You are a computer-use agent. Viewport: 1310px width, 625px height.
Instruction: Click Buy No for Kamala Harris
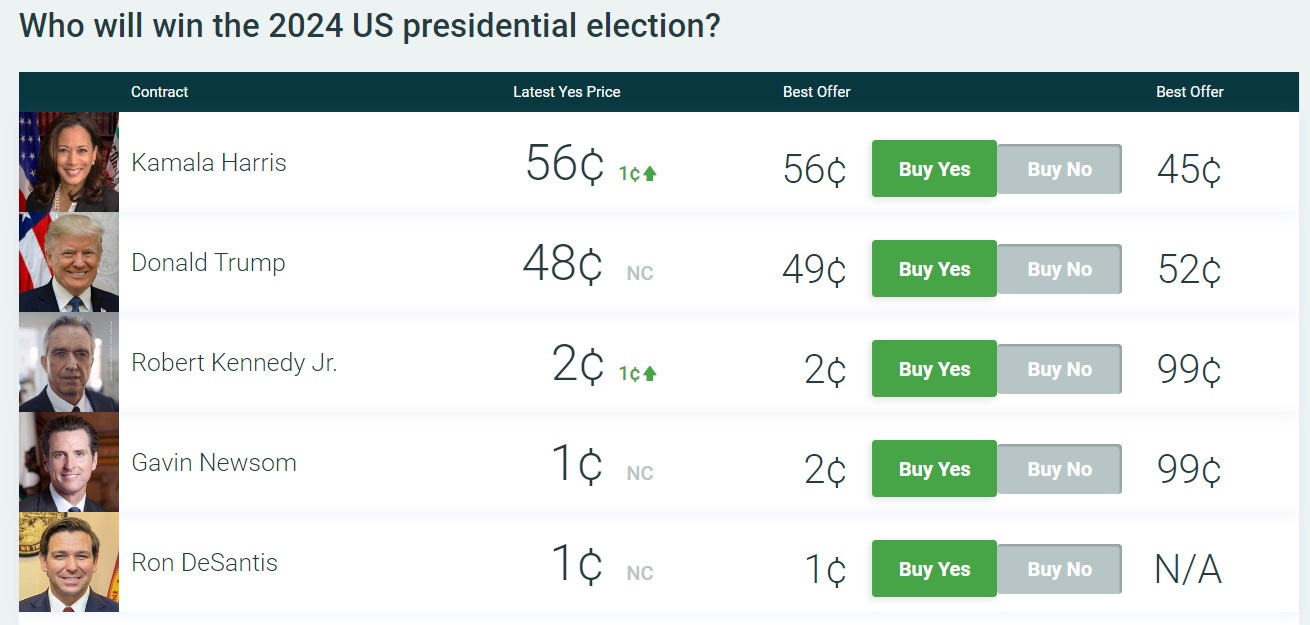coord(1059,169)
